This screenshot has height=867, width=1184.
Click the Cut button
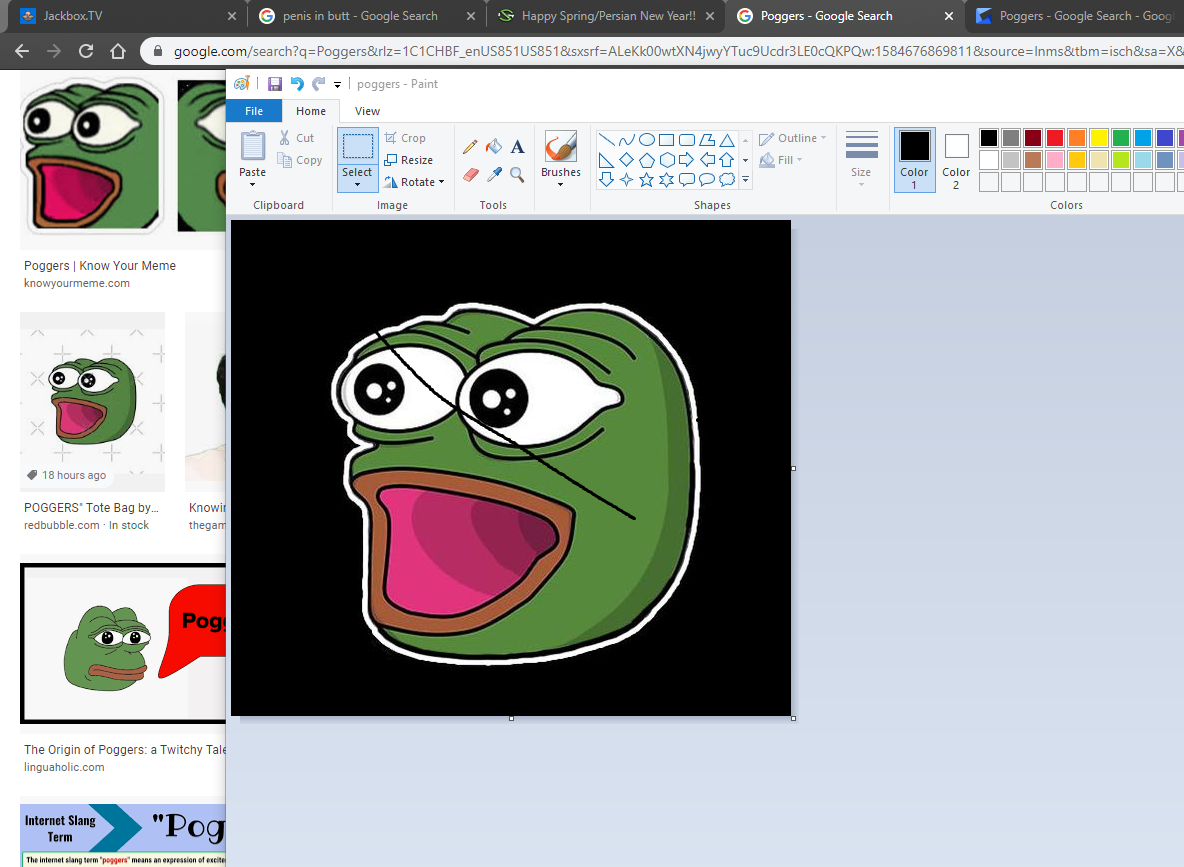click(x=296, y=138)
